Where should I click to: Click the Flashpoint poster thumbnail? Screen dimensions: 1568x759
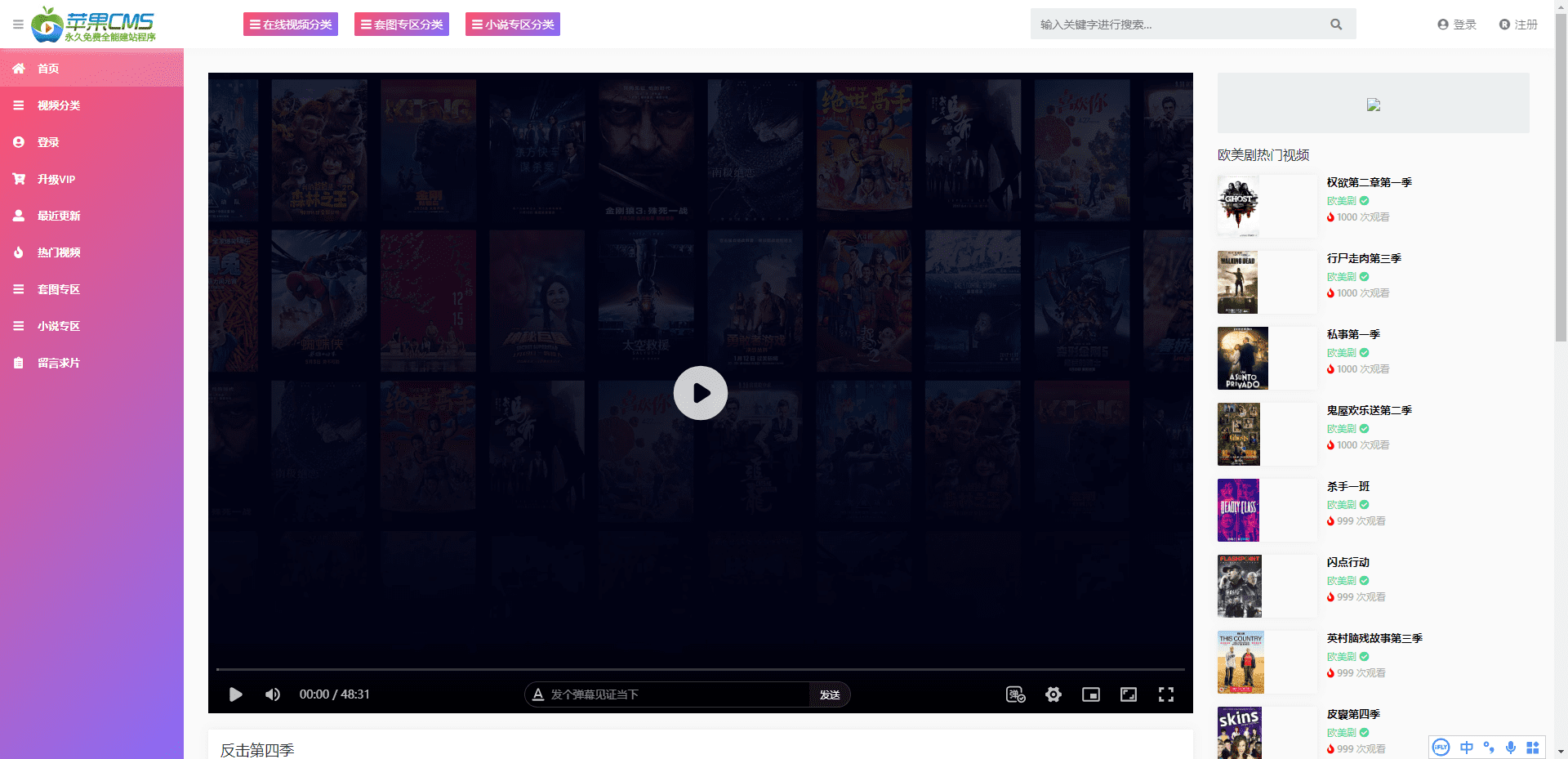tap(1240, 586)
